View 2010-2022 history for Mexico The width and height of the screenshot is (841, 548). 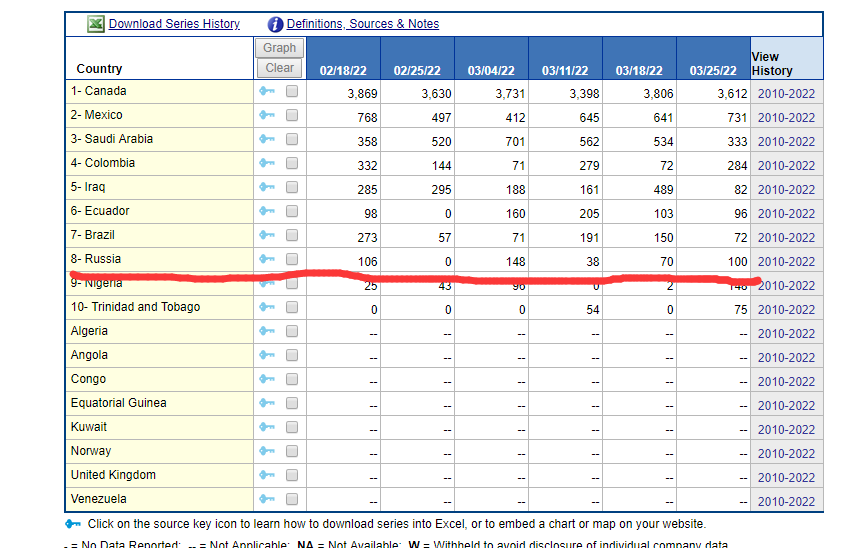(786, 118)
